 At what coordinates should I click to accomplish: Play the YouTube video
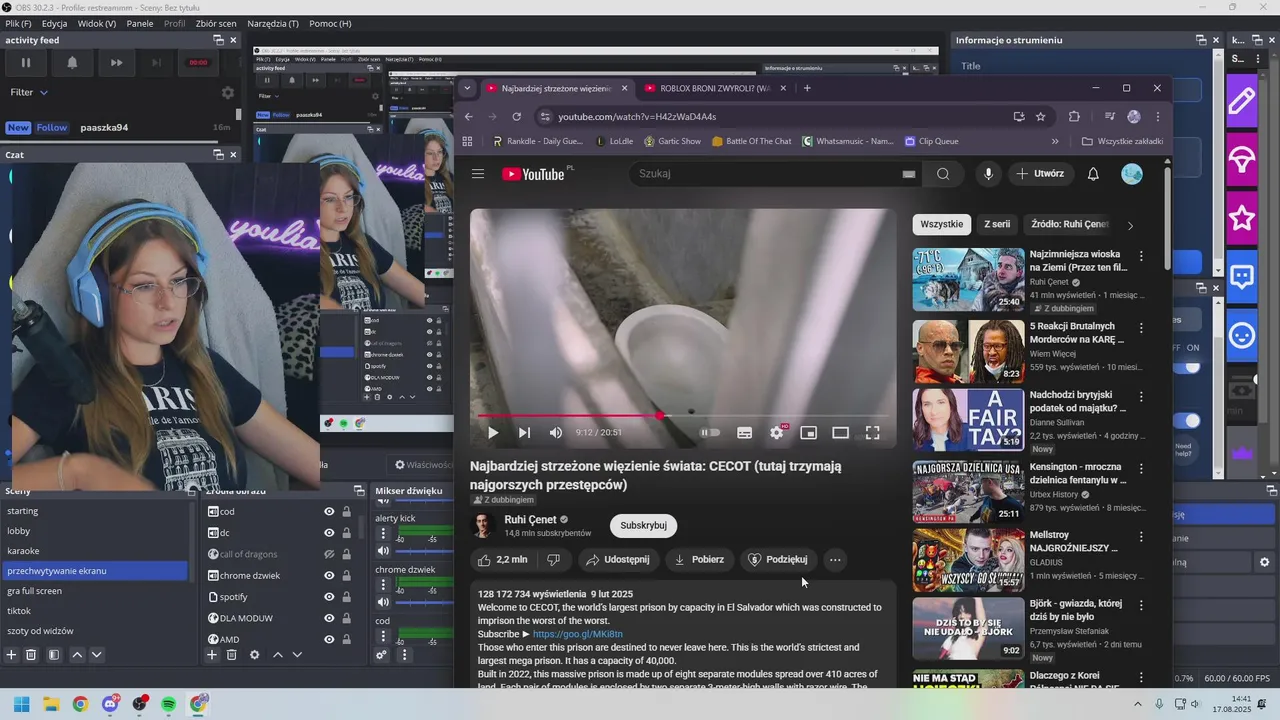pyautogui.click(x=492, y=433)
